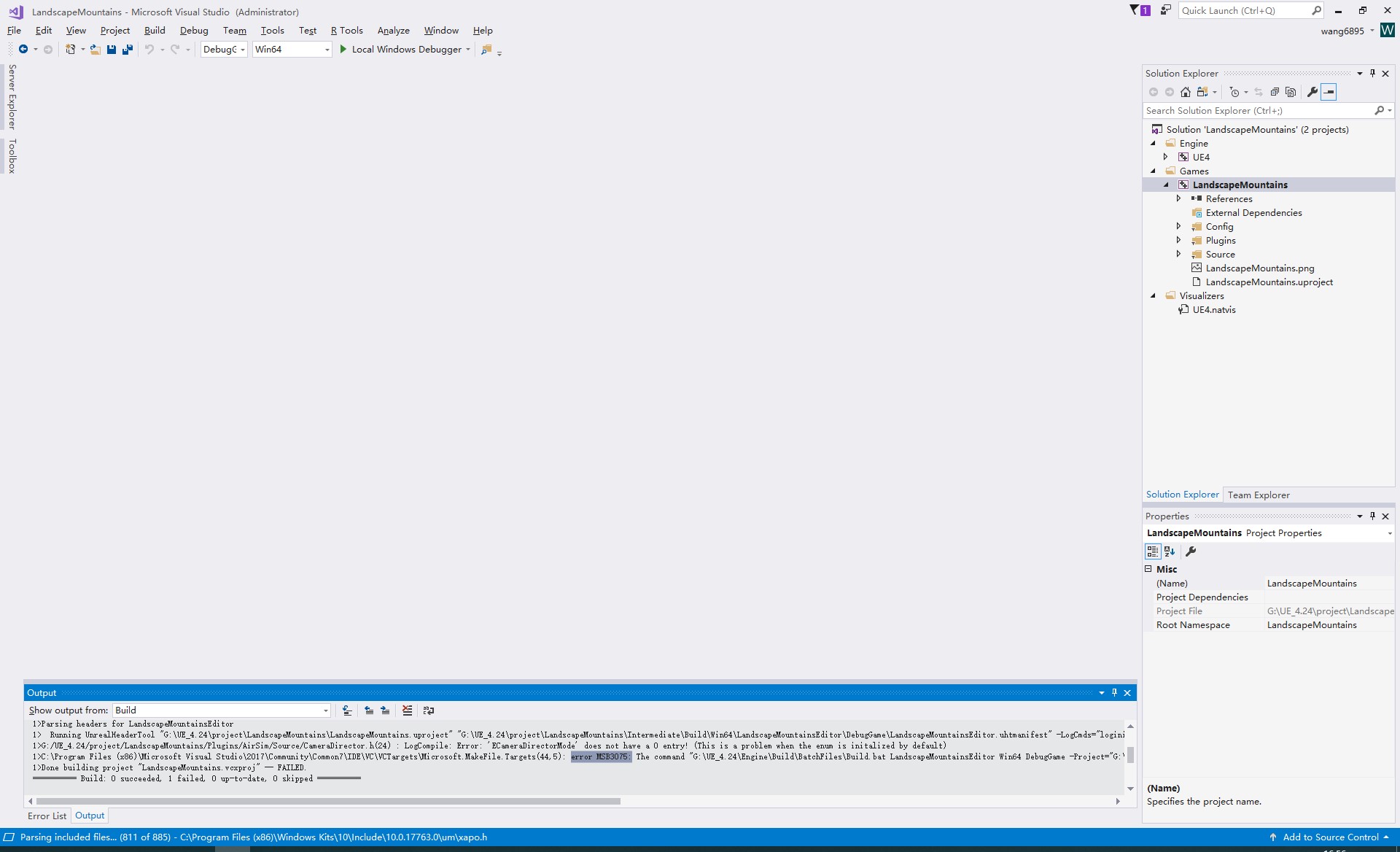
Task: Switch to the Team Explorer tab
Action: coord(1259,495)
